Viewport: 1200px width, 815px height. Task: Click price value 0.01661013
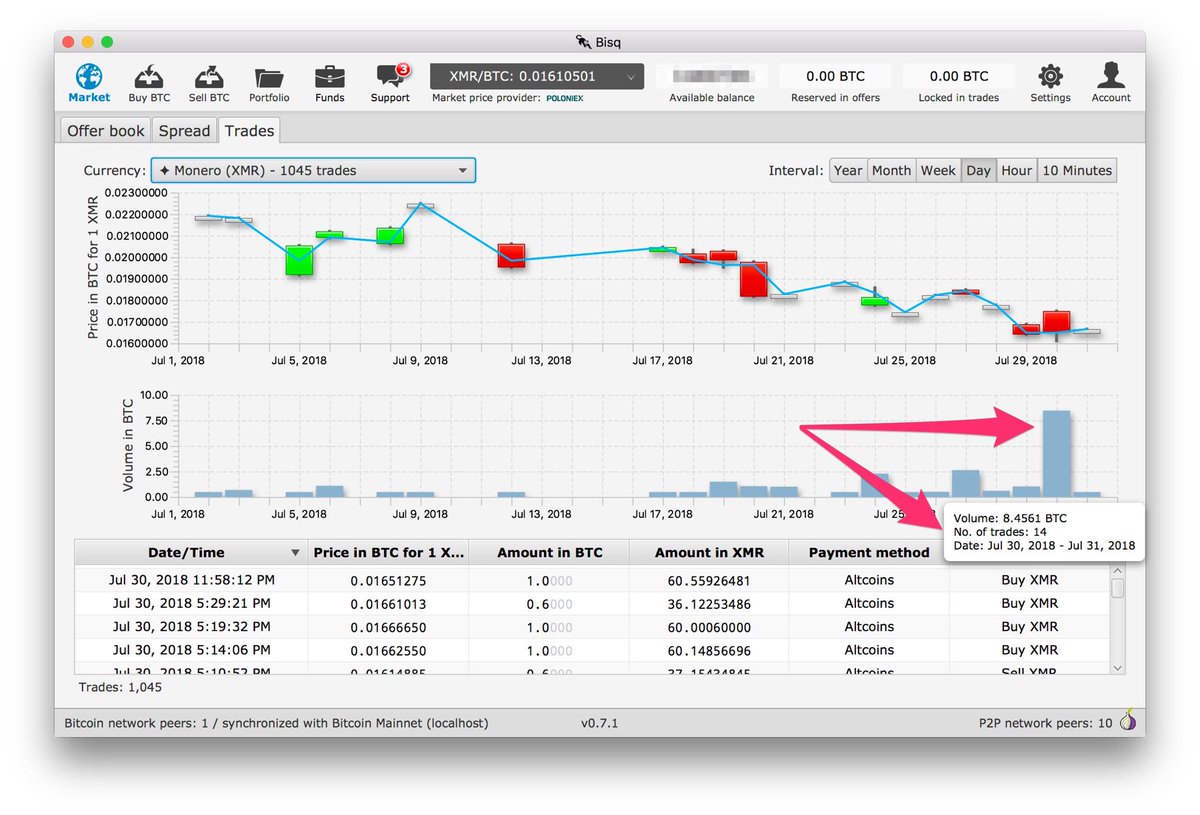(x=389, y=603)
